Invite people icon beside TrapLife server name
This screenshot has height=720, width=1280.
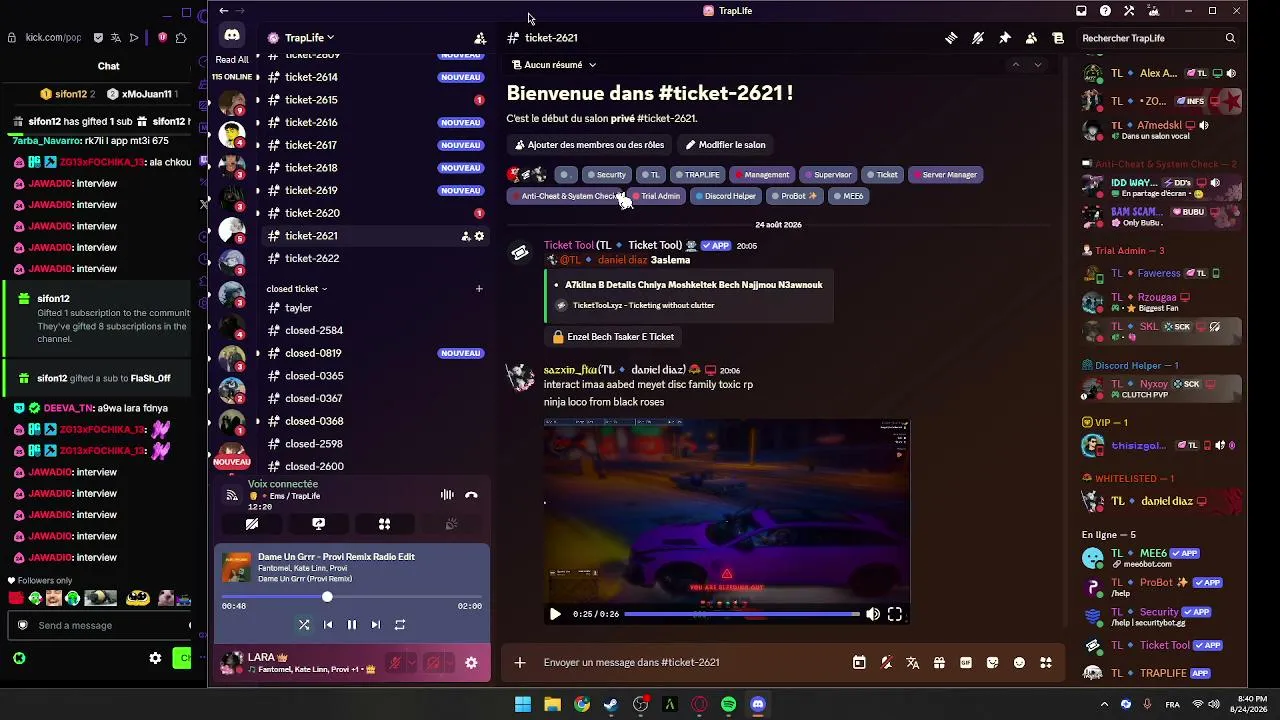[480, 38]
